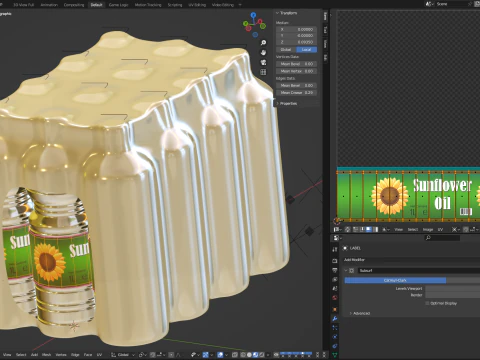
Task: Open the overlays options dropdown arrow
Action: [x=227, y=355]
